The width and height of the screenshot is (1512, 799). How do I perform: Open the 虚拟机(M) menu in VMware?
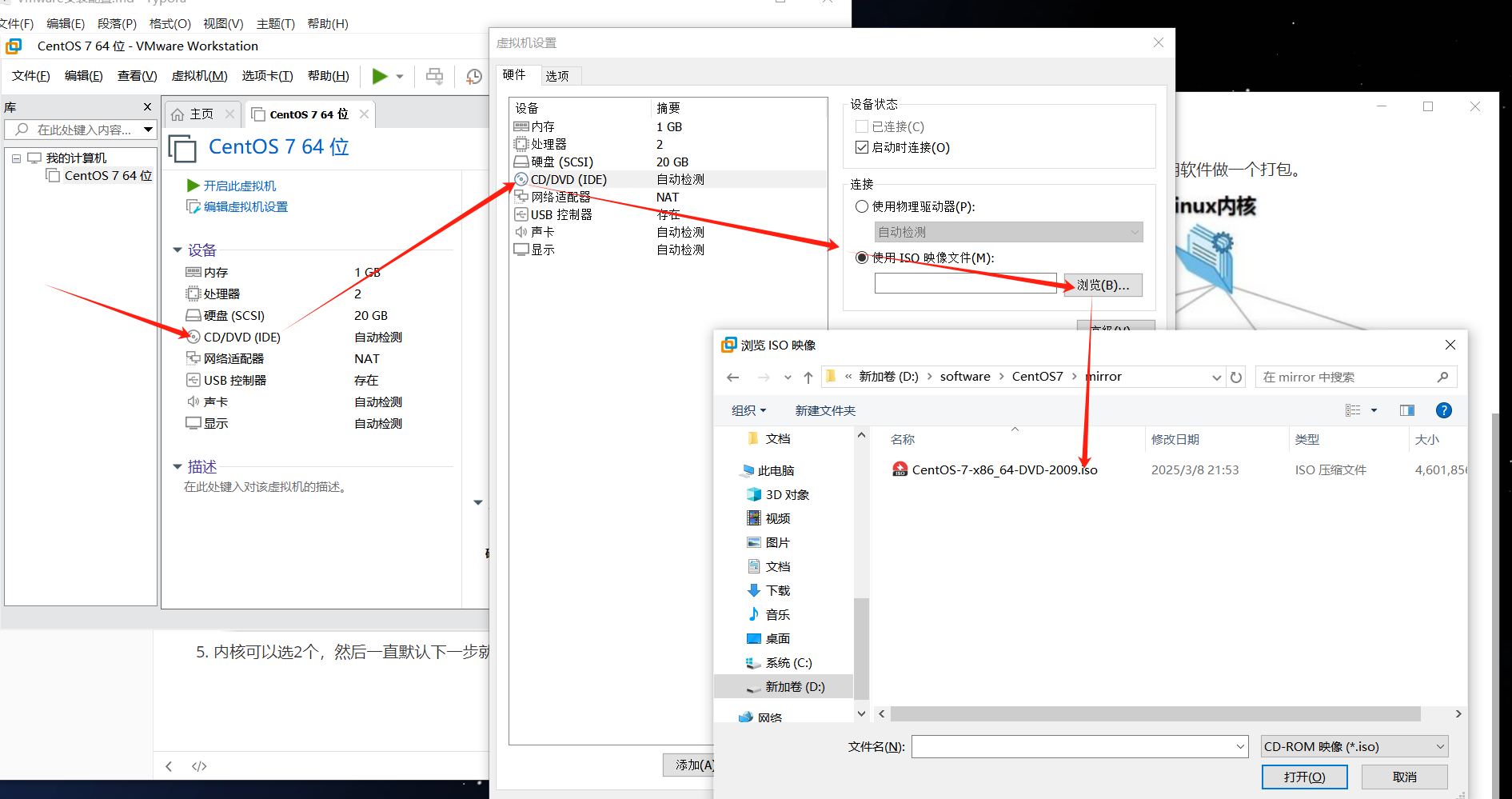(200, 76)
